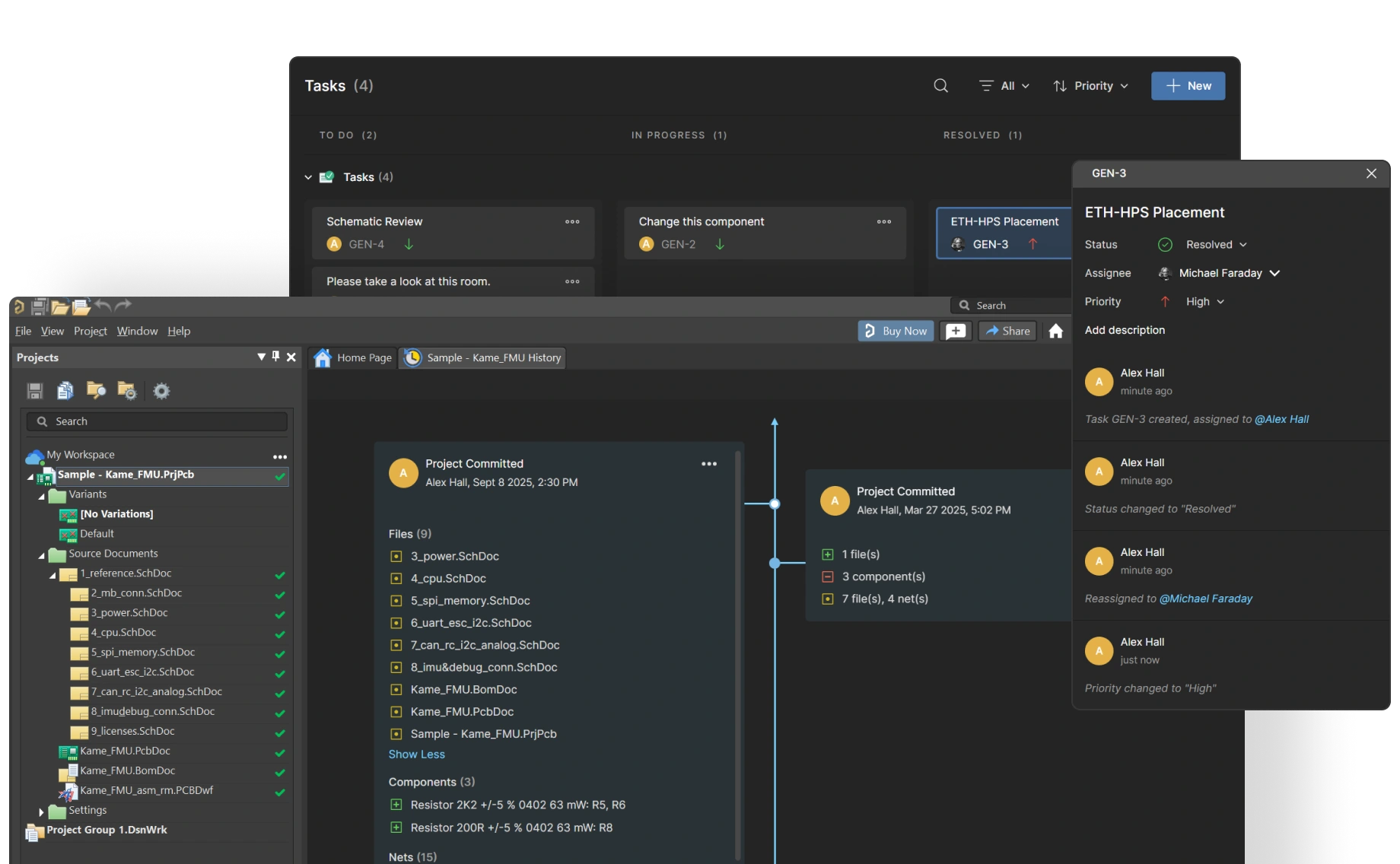Screen dimensions: 1400x864
Task: Open the Priority sort dropdown
Action: (1090, 86)
